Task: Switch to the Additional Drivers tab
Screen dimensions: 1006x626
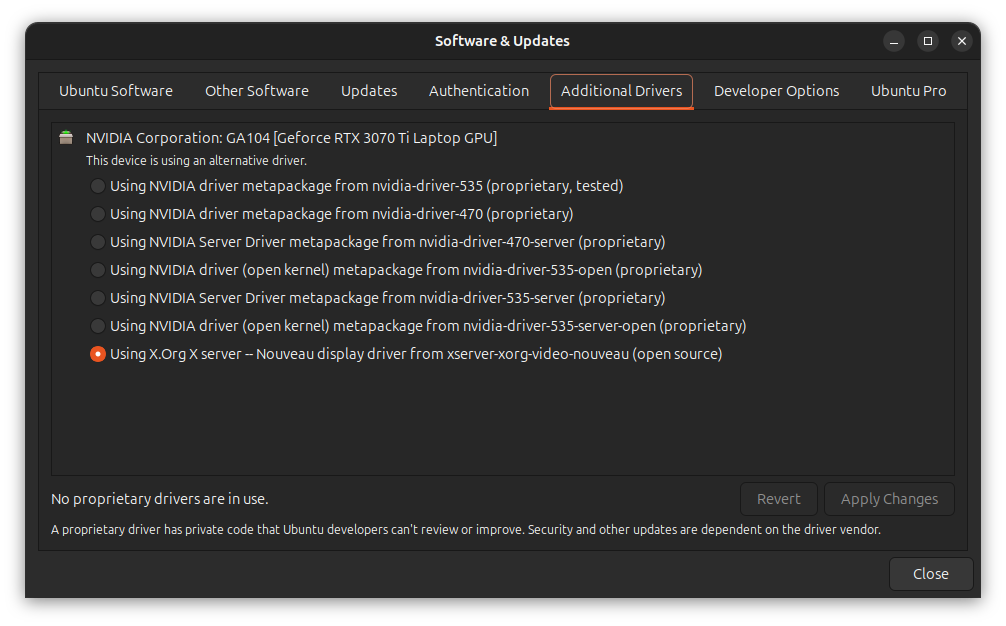Action: click(620, 90)
